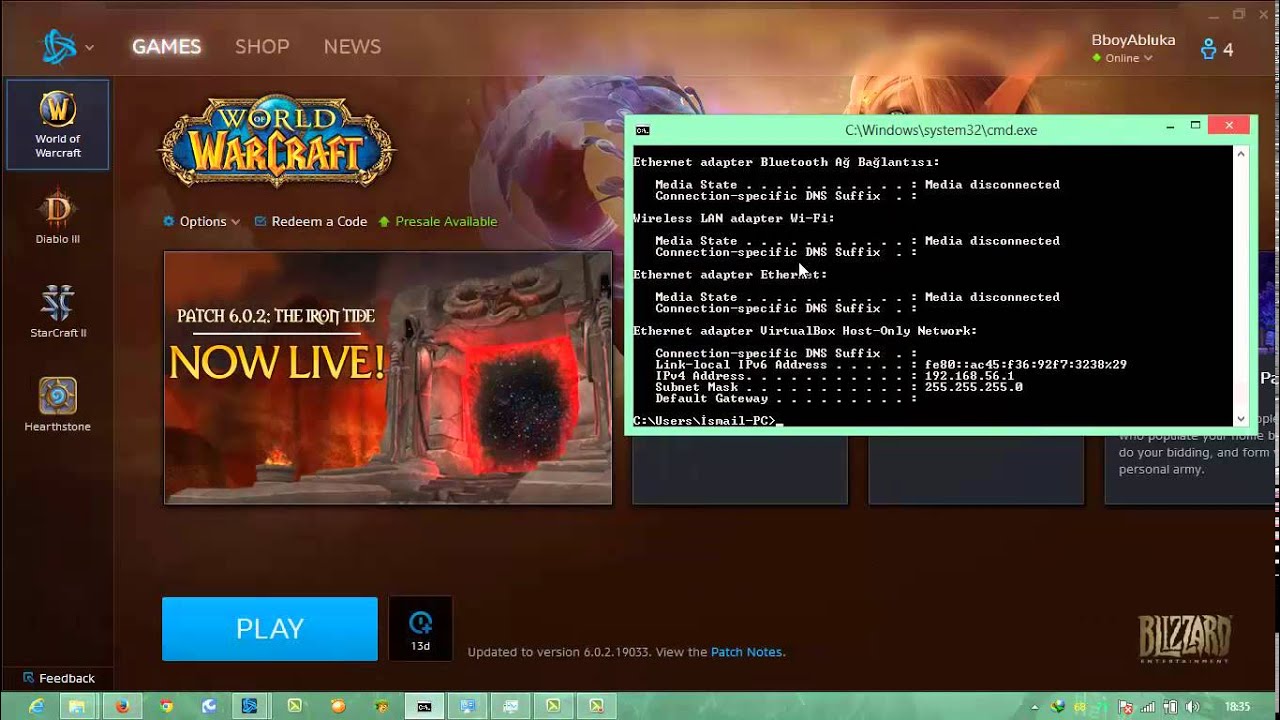Select StarCraft II in the game sidebar
Image resolution: width=1280 pixels, height=720 pixels.
[x=58, y=311]
